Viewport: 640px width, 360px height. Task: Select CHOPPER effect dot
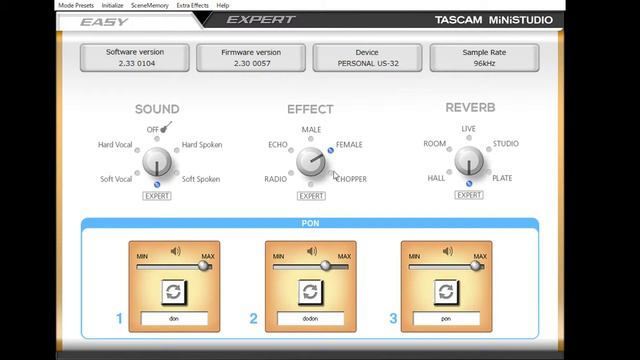coord(331,173)
